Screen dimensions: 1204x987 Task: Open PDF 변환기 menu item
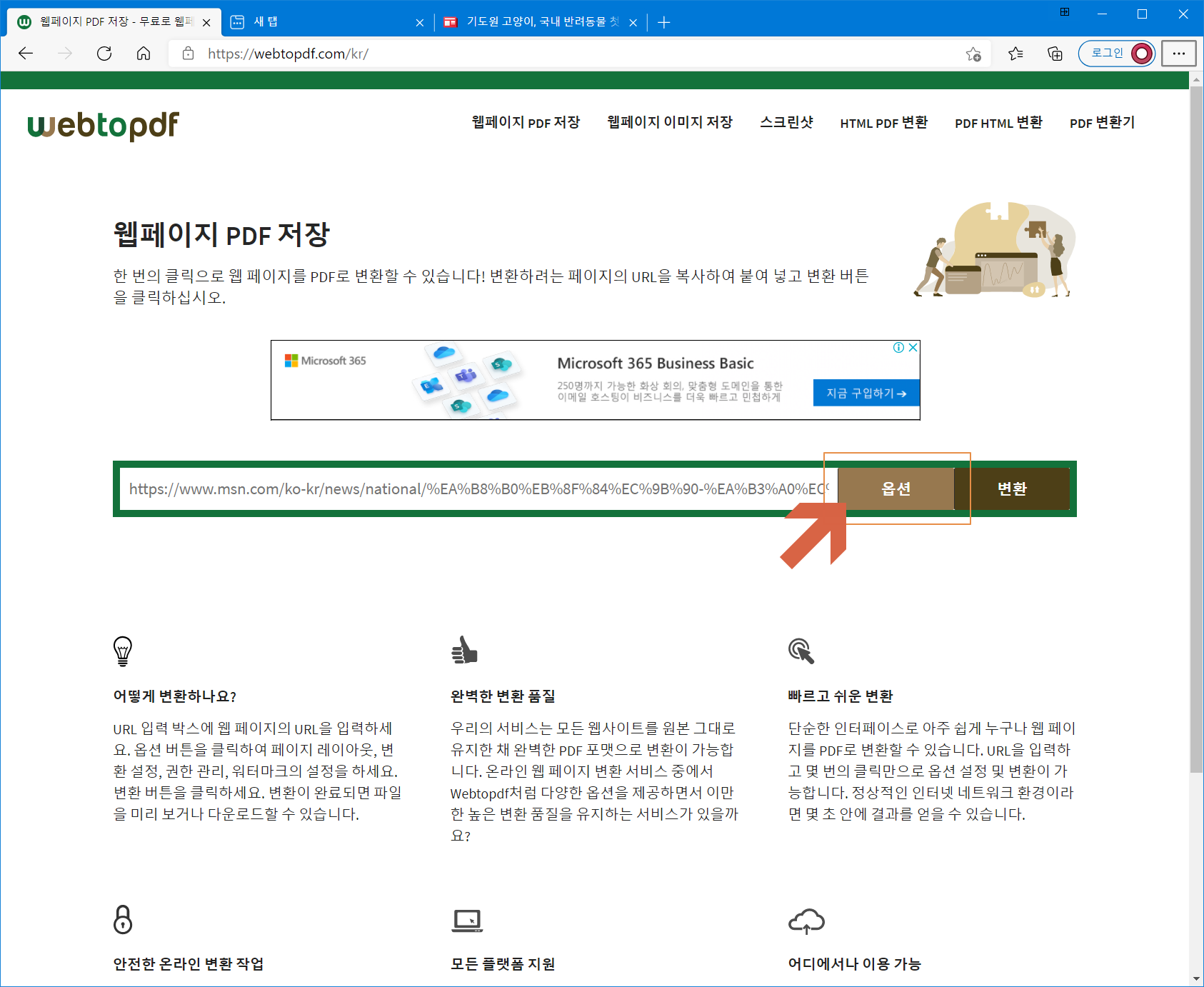pos(1102,122)
